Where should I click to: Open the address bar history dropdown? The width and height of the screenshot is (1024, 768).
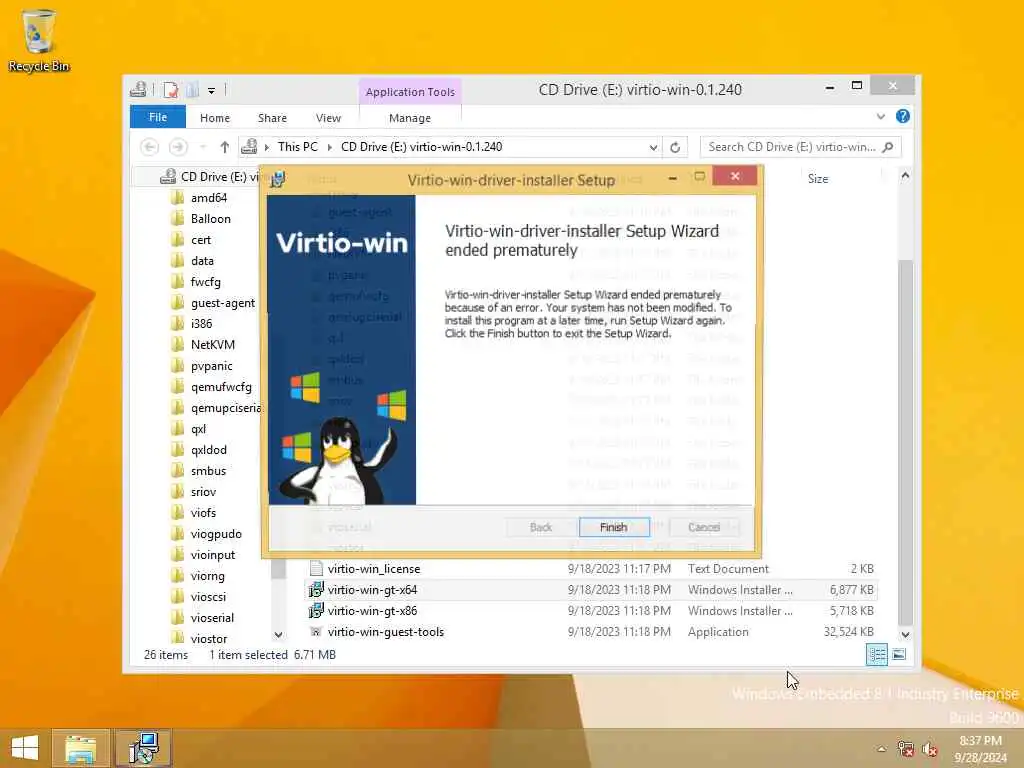point(653,147)
